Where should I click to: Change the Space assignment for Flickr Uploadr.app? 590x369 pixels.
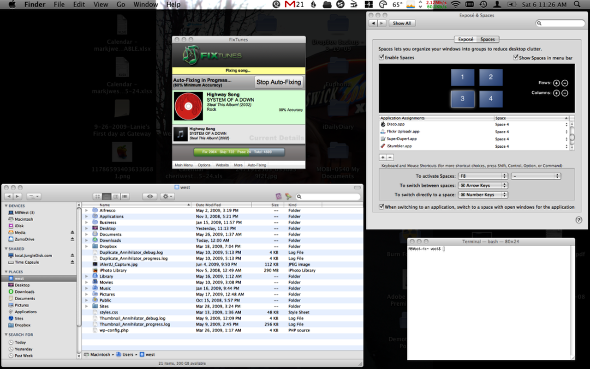[531, 132]
